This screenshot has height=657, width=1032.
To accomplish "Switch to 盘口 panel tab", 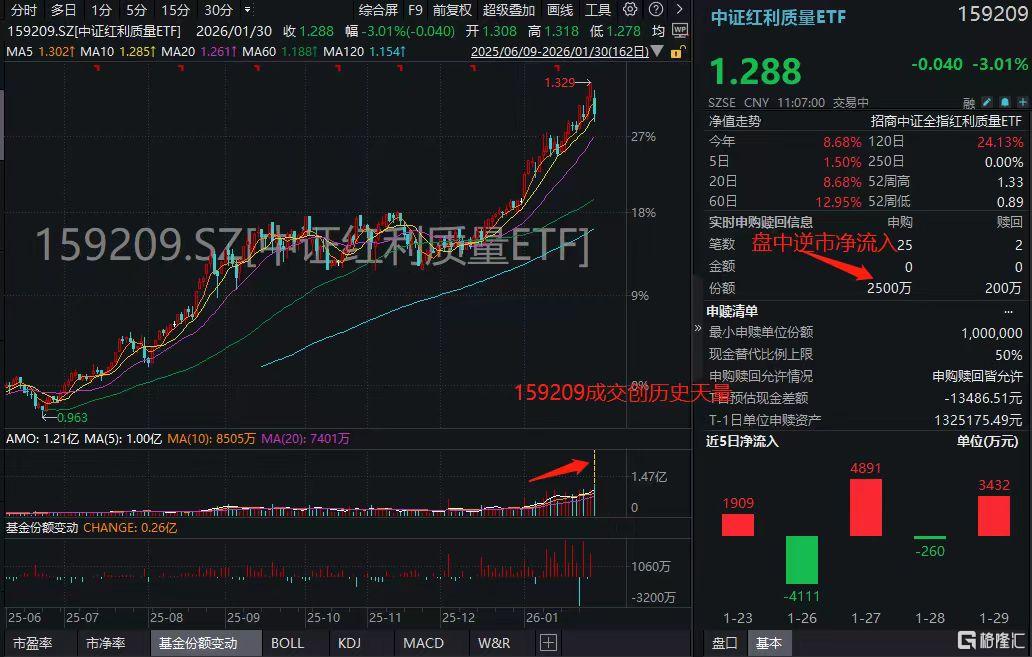I will coord(725,643).
